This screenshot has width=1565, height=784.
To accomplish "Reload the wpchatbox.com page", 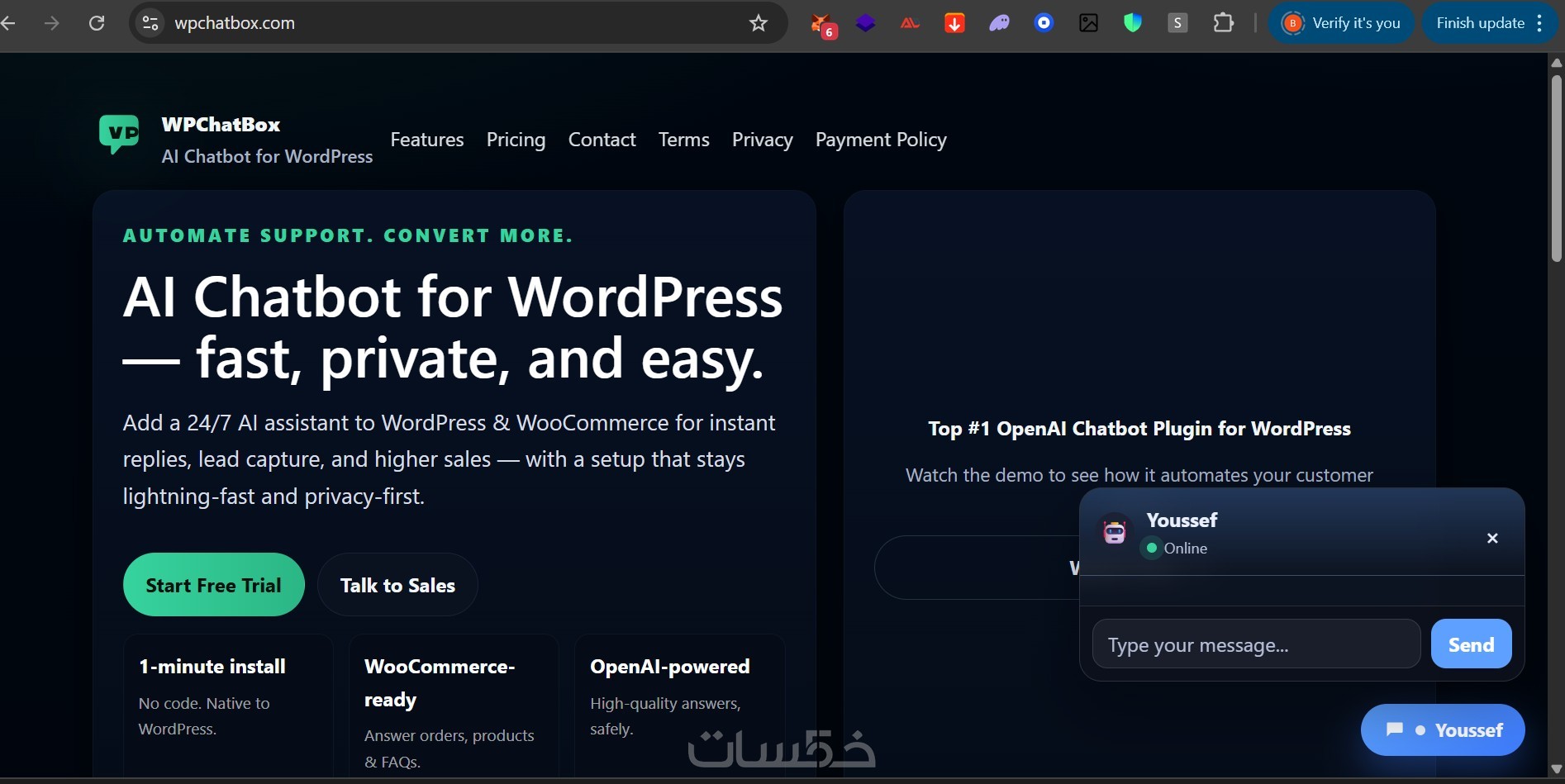I will click(x=97, y=23).
